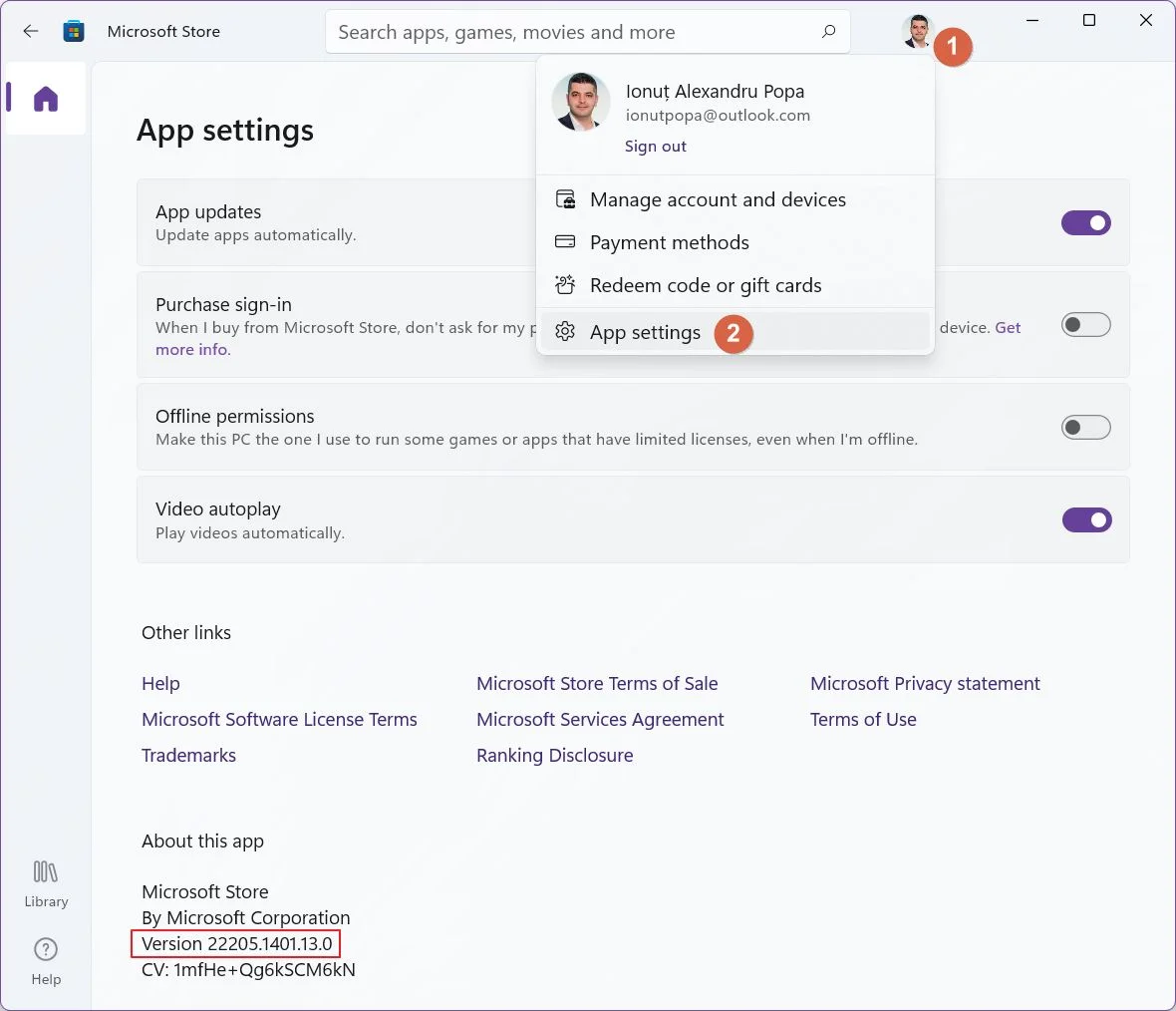
Task: Turn off Video autoplay toggle
Action: click(1086, 520)
